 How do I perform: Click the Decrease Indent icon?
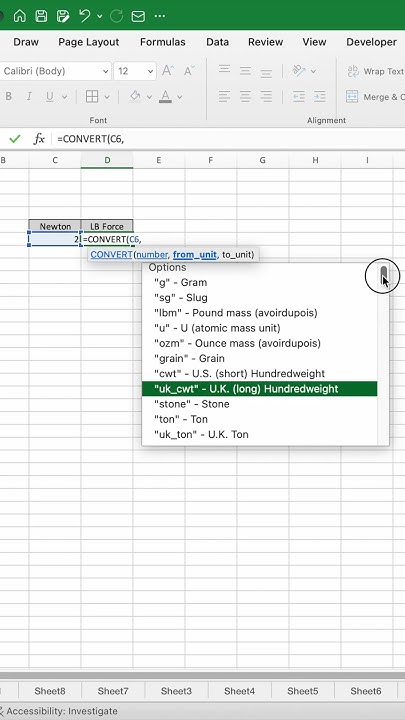299,96
